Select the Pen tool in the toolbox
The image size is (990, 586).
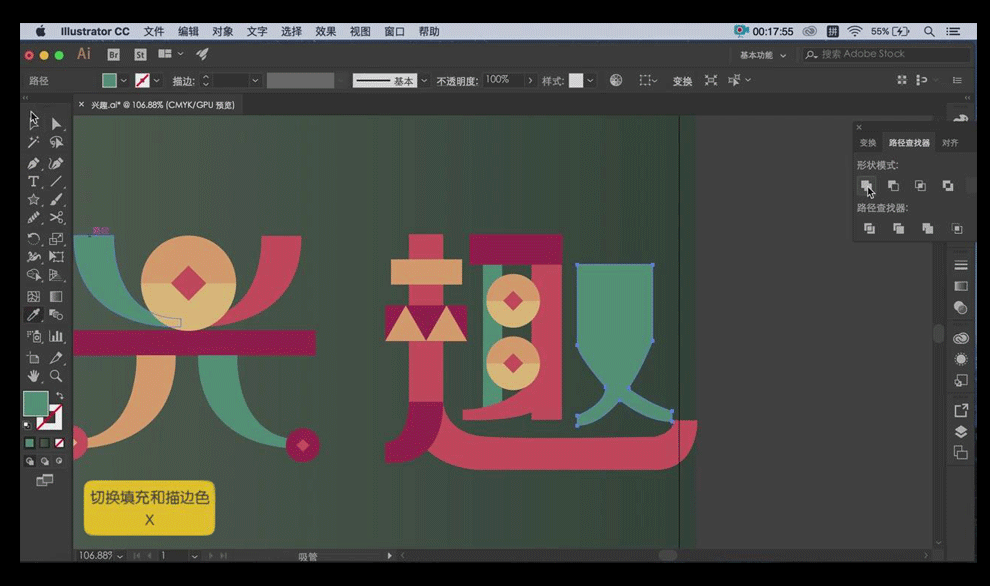click(x=33, y=163)
